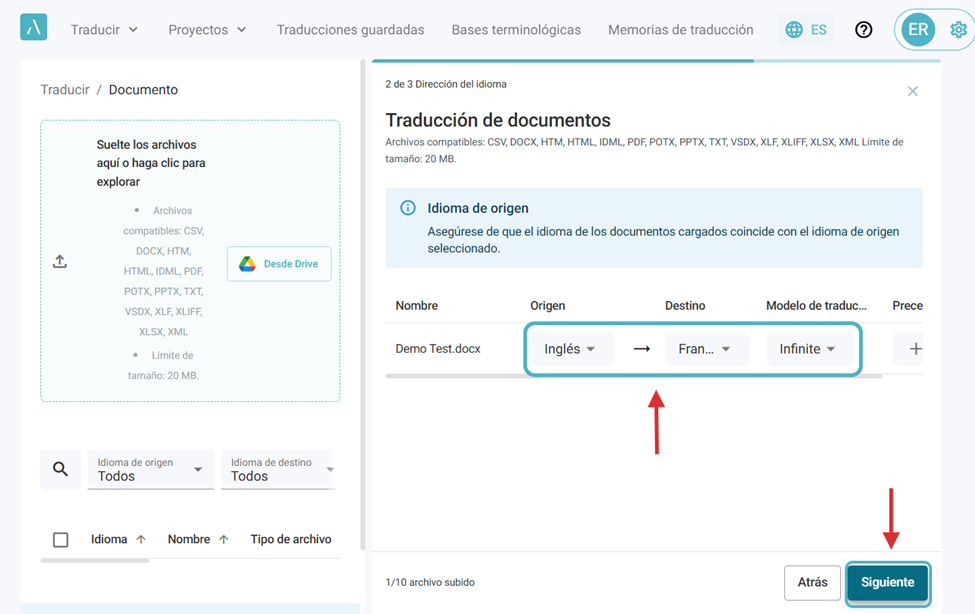Expand the Idioma de destino Todos filter

tap(279, 469)
